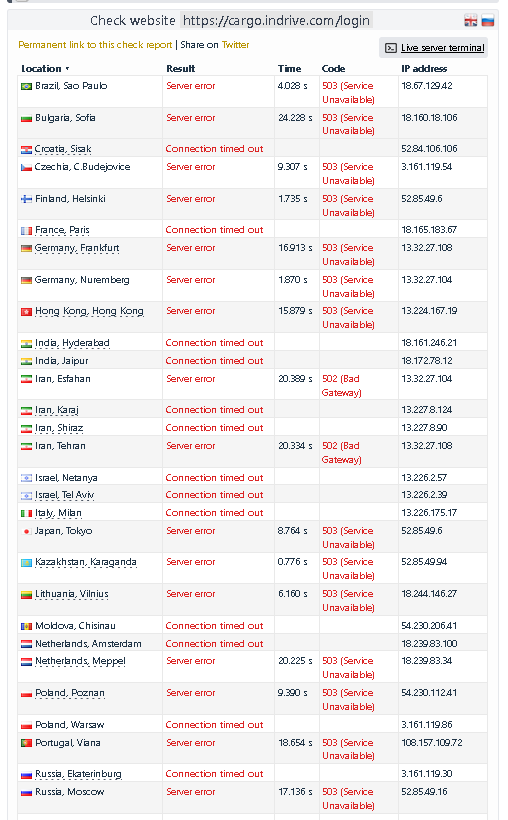Viewport: 508px width, 820px height.
Task: Sort using the Location column arrow
Action: coord(67,69)
